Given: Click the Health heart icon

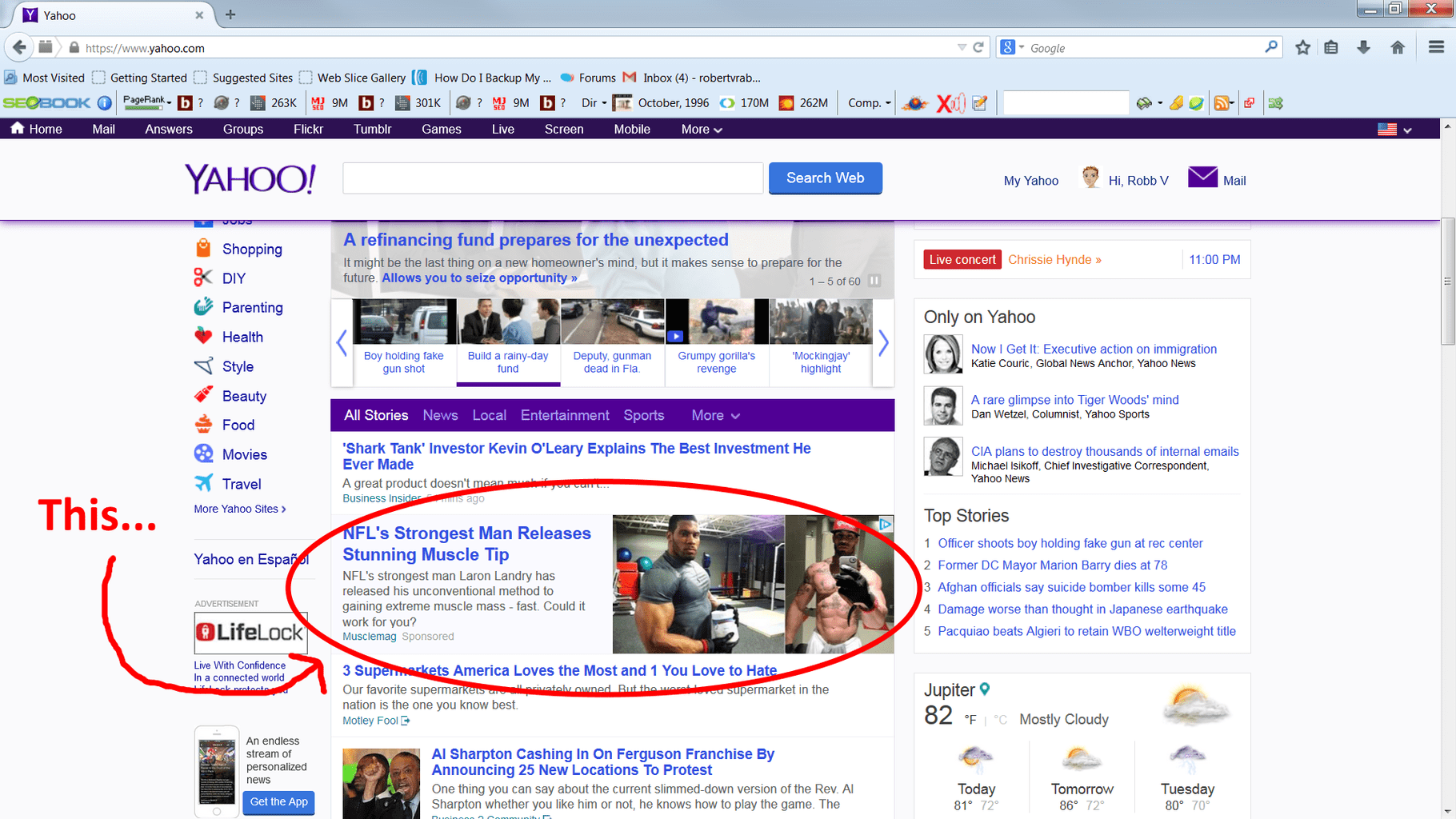Looking at the screenshot, I should click(203, 337).
